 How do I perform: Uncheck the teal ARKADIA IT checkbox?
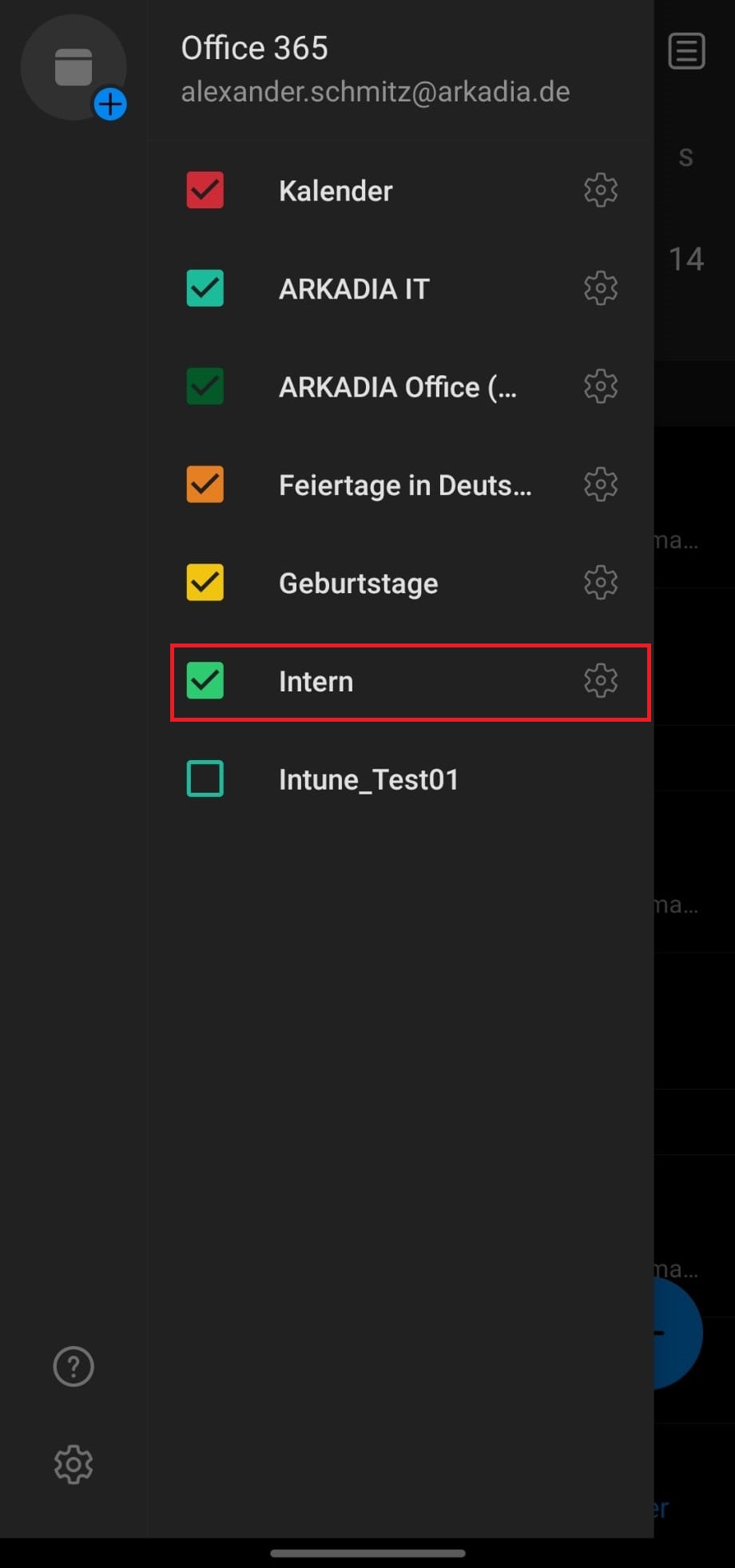(x=205, y=288)
